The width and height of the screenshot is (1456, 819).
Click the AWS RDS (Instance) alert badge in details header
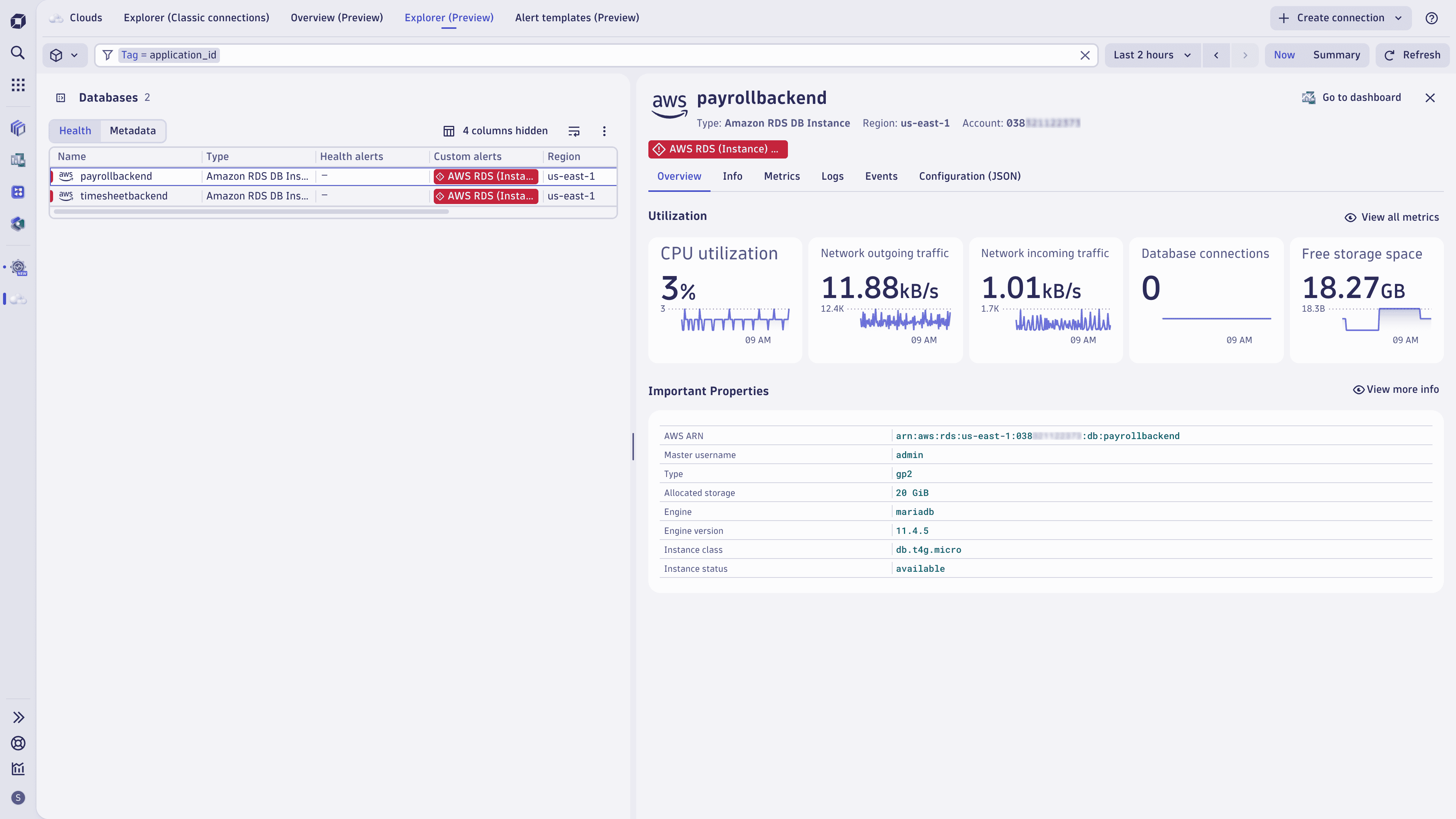718,149
